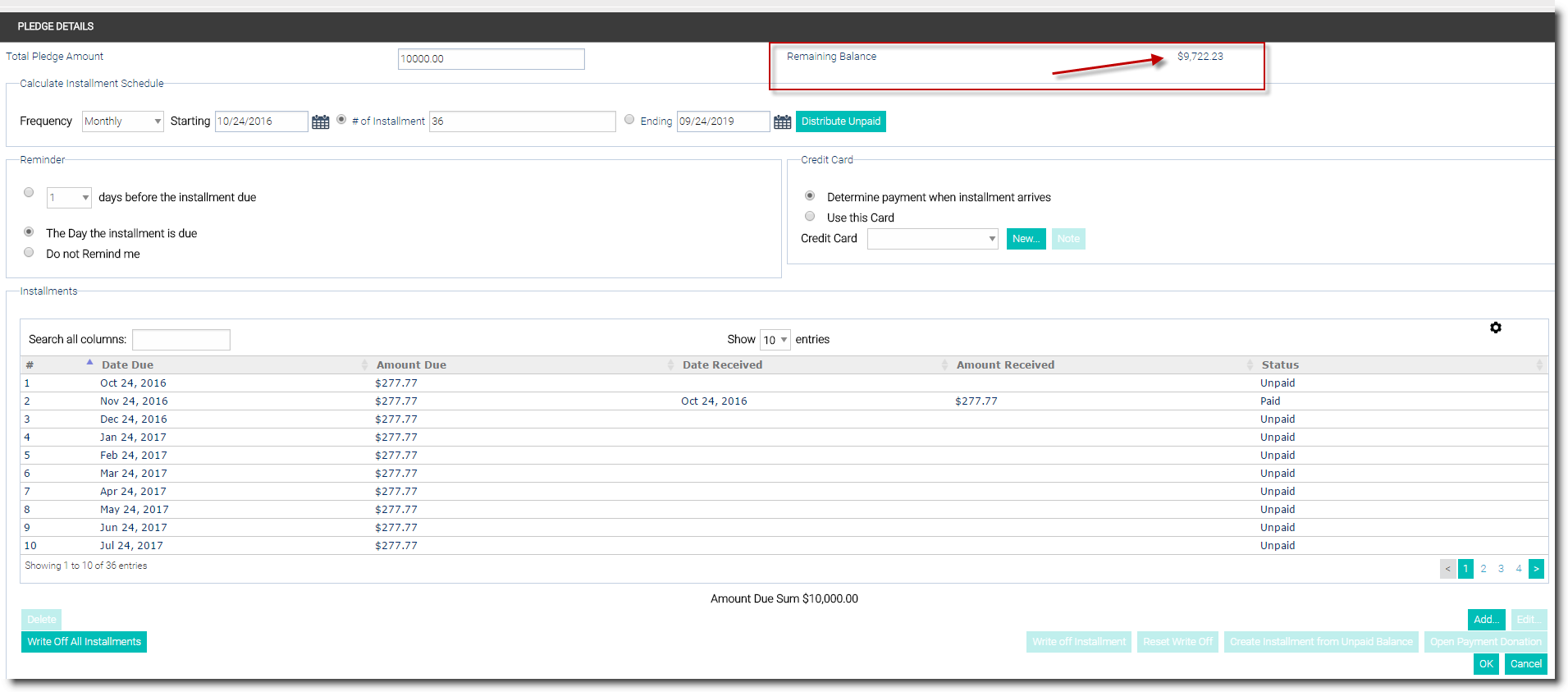Viewport: 1568px width, 692px height.
Task: Click Reset Write Off button
Action: [x=1177, y=642]
